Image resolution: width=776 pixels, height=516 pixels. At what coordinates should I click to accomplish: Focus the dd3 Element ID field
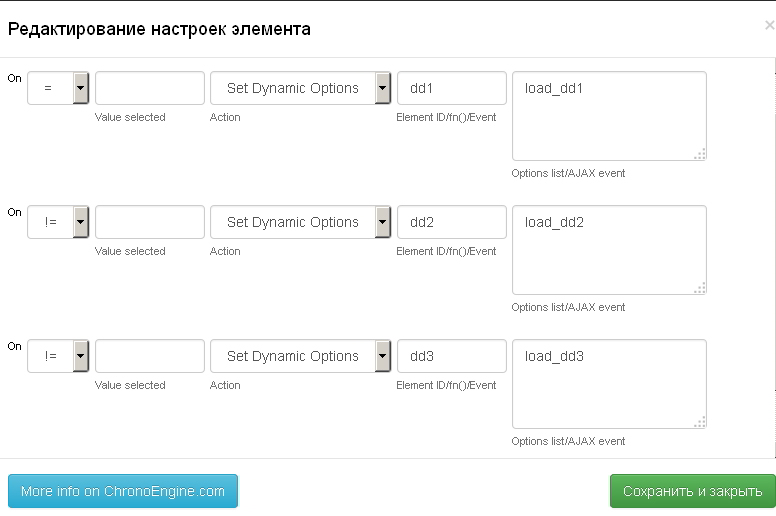pyautogui.click(x=452, y=356)
